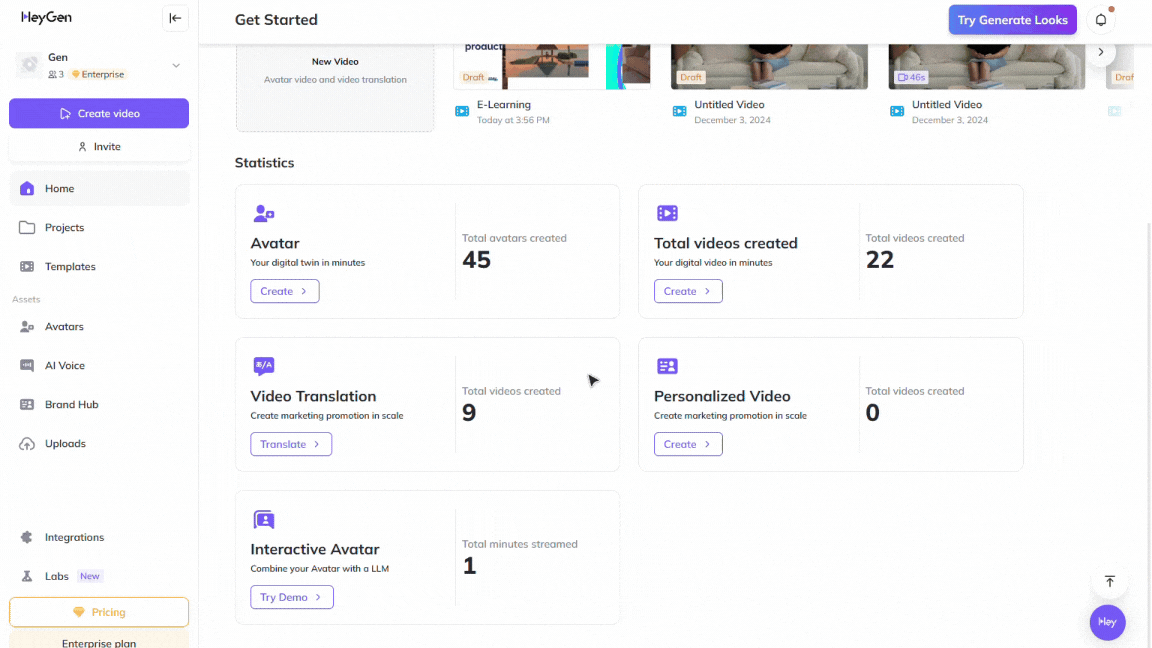Click the scroll-to-top arrow icon
Viewport: 1152px width, 648px height.
point(1110,581)
